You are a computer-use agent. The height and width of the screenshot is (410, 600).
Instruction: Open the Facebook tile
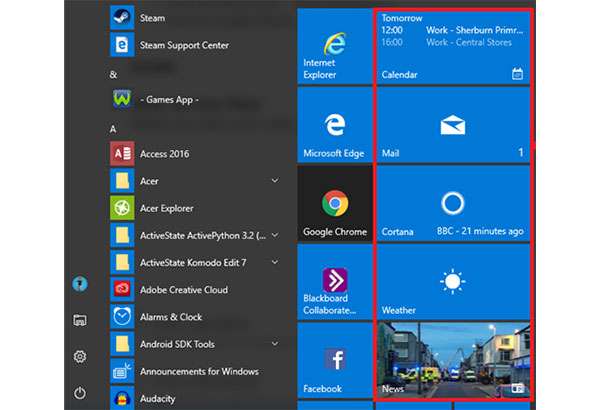point(334,360)
